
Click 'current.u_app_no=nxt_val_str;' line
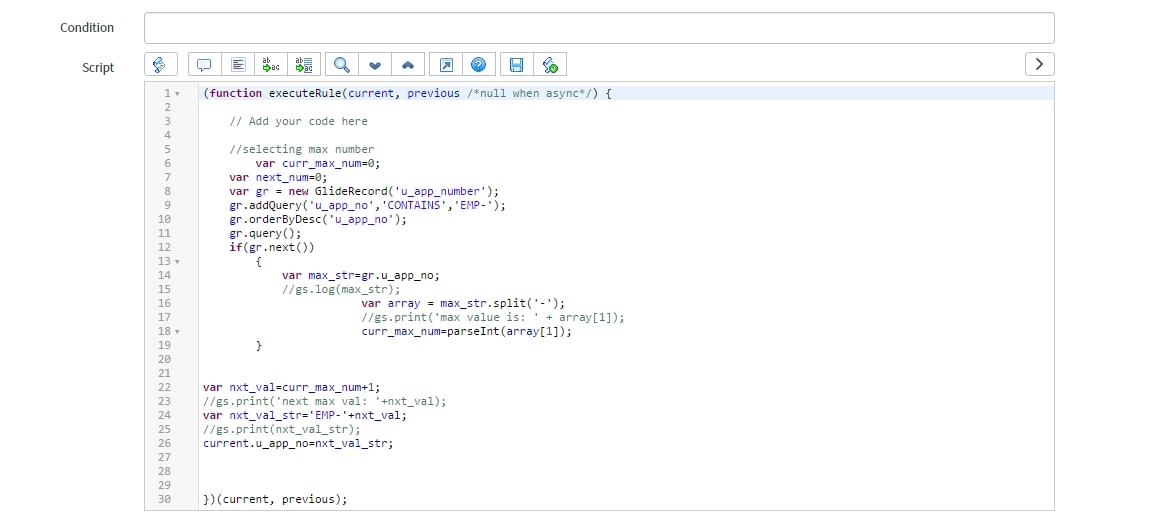point(298,443)
